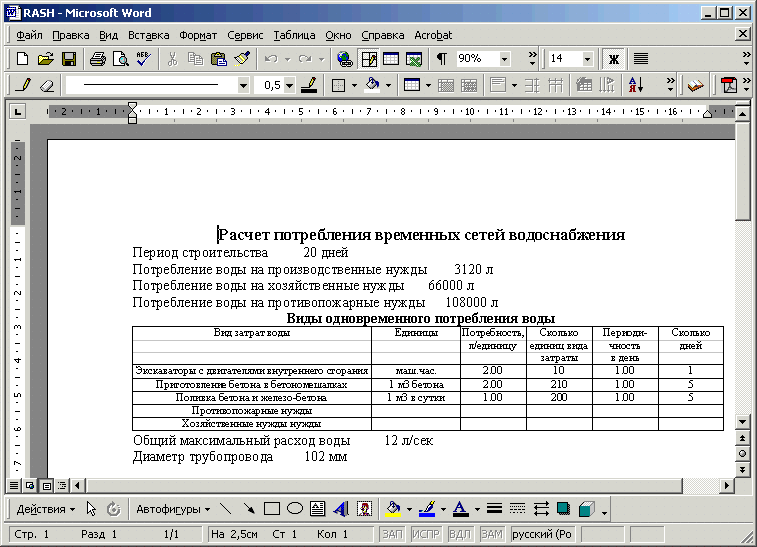Insert WordArt from the drawing toolbar
This screenshot has height=547, width=757.
tap(341, 509)
